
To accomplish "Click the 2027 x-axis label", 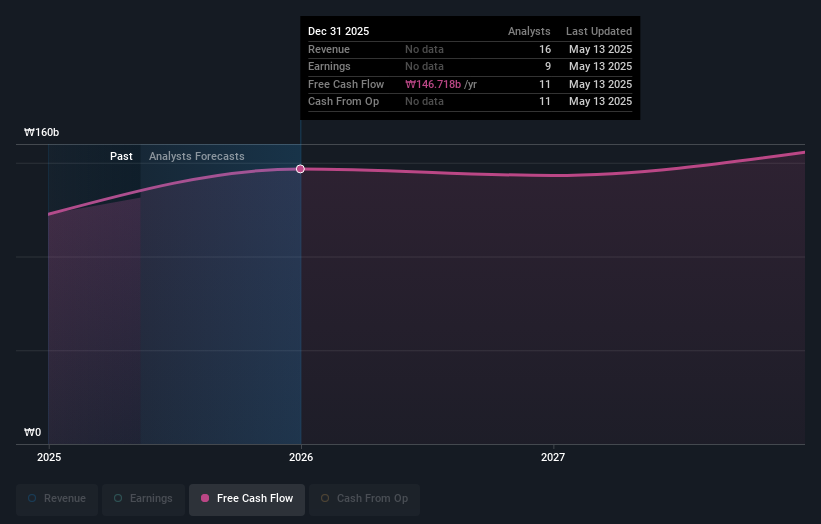I will (x=553, y=457).
